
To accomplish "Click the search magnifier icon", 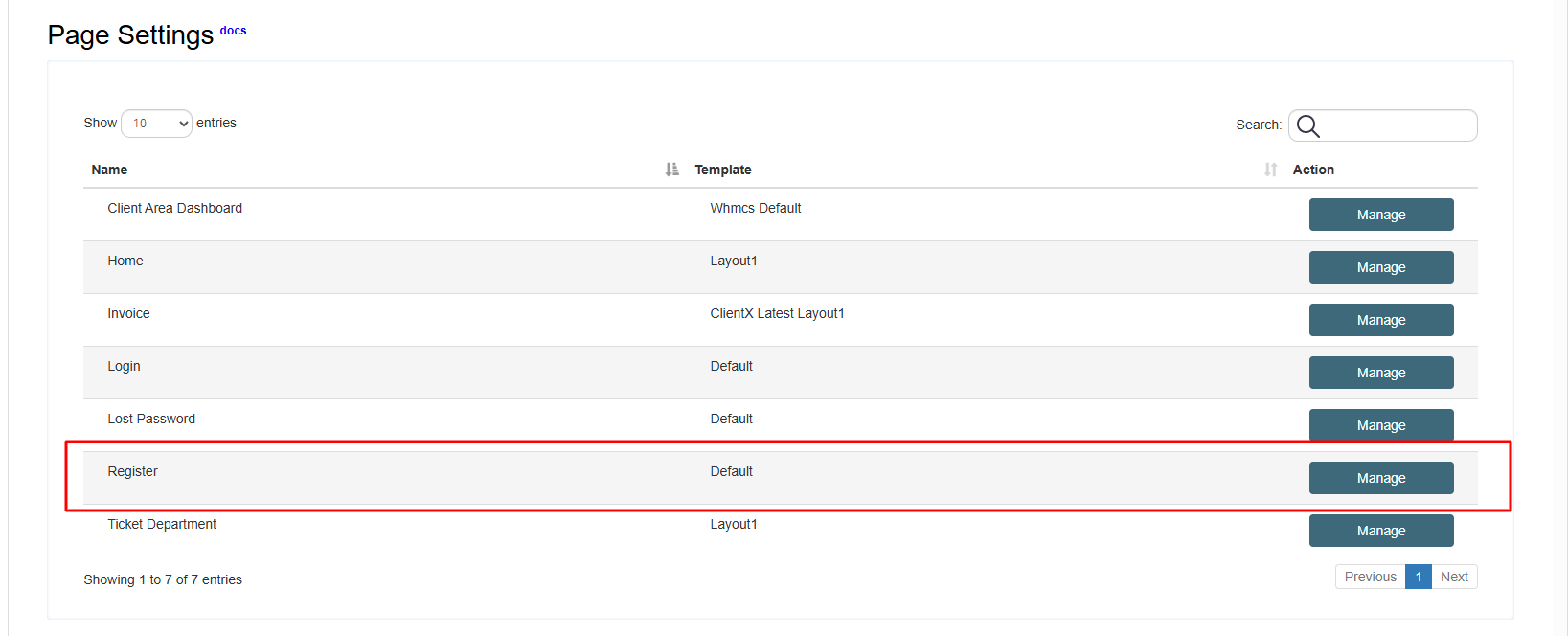I will click(1307, 126).
